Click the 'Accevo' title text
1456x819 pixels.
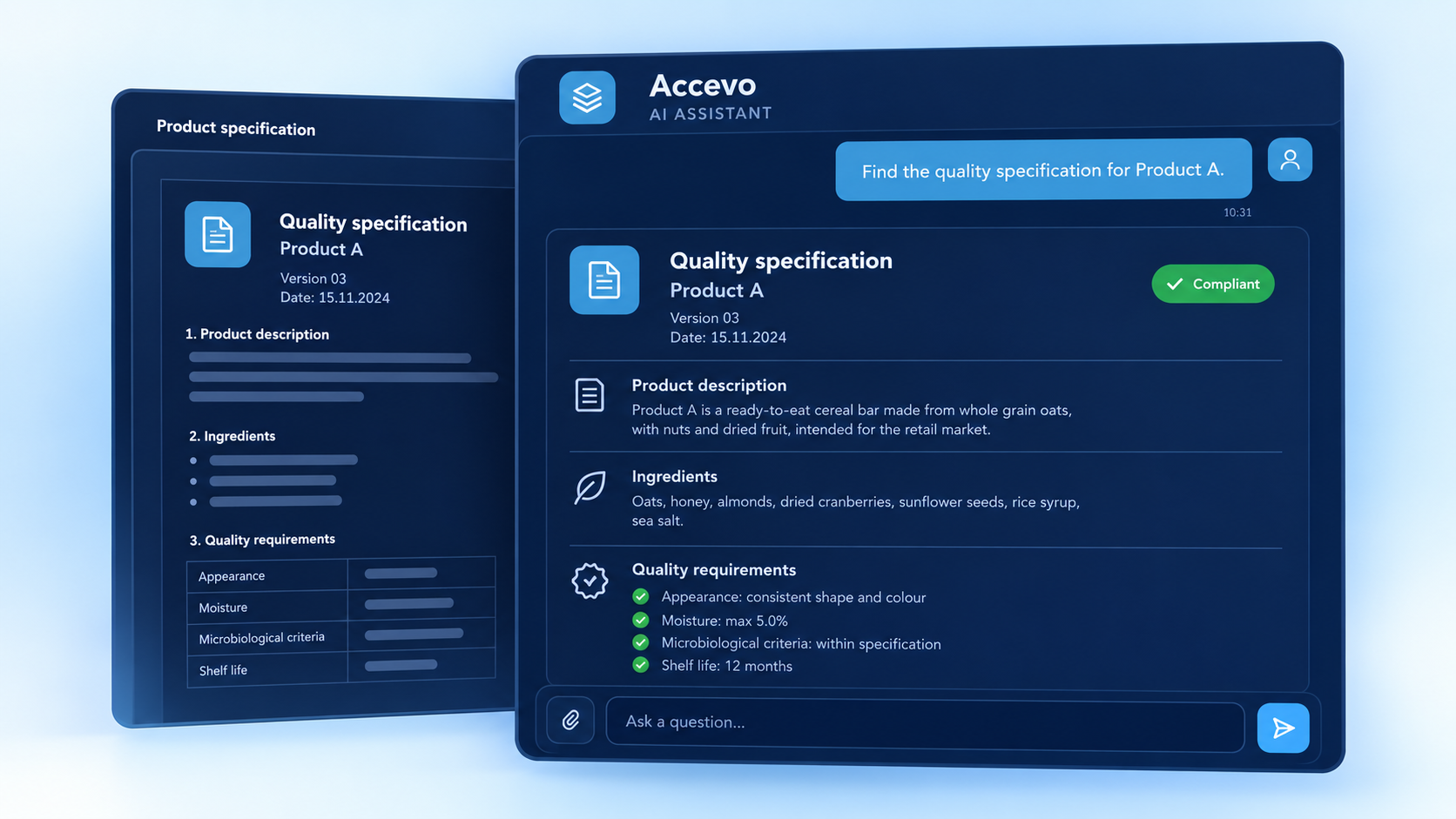point(703,85)
